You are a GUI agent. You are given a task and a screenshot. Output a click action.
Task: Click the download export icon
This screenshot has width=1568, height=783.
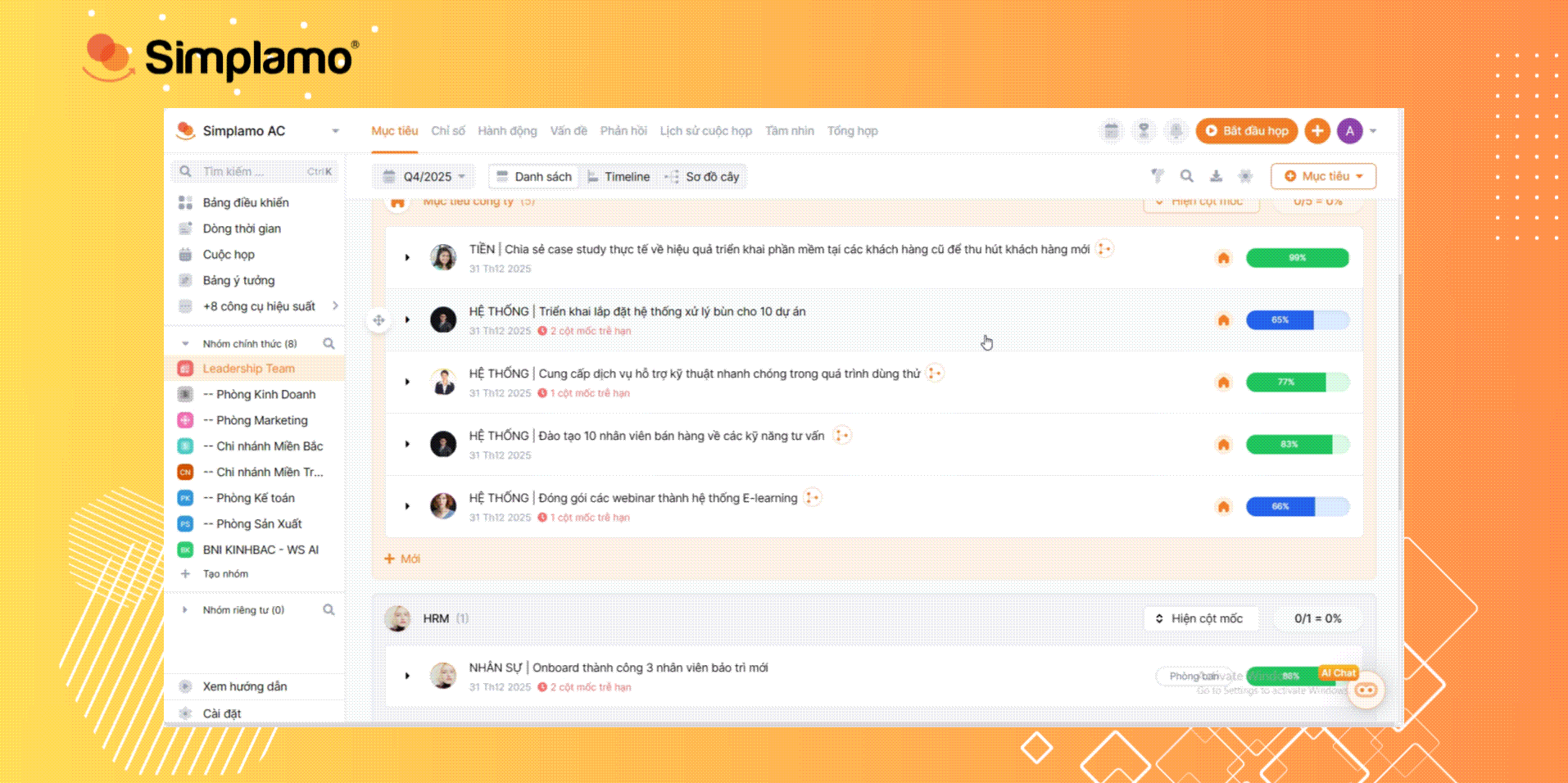[x=1216, y=176]
